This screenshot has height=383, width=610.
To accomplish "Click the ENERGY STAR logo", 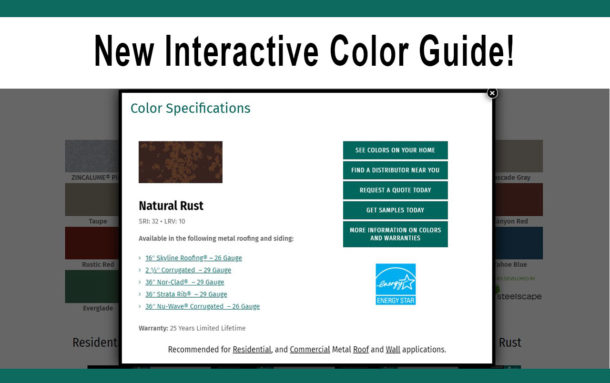I will 395,284.
